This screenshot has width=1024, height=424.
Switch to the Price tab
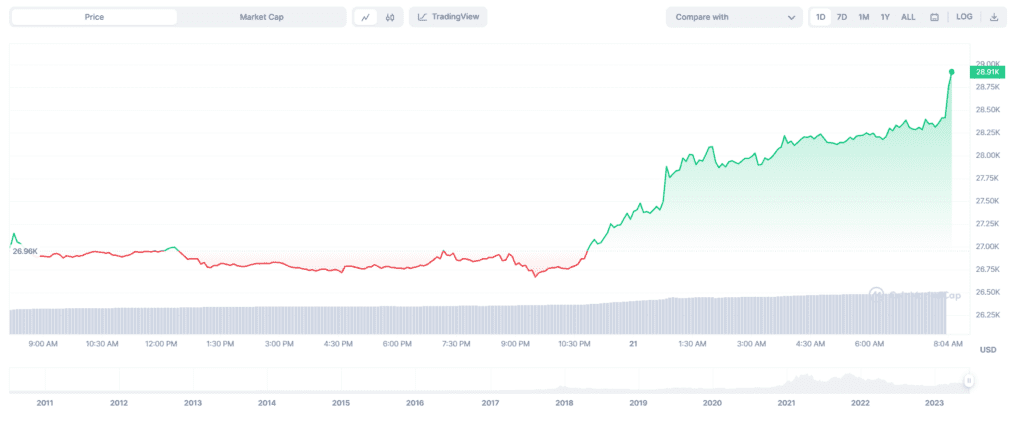coord(94,17)
